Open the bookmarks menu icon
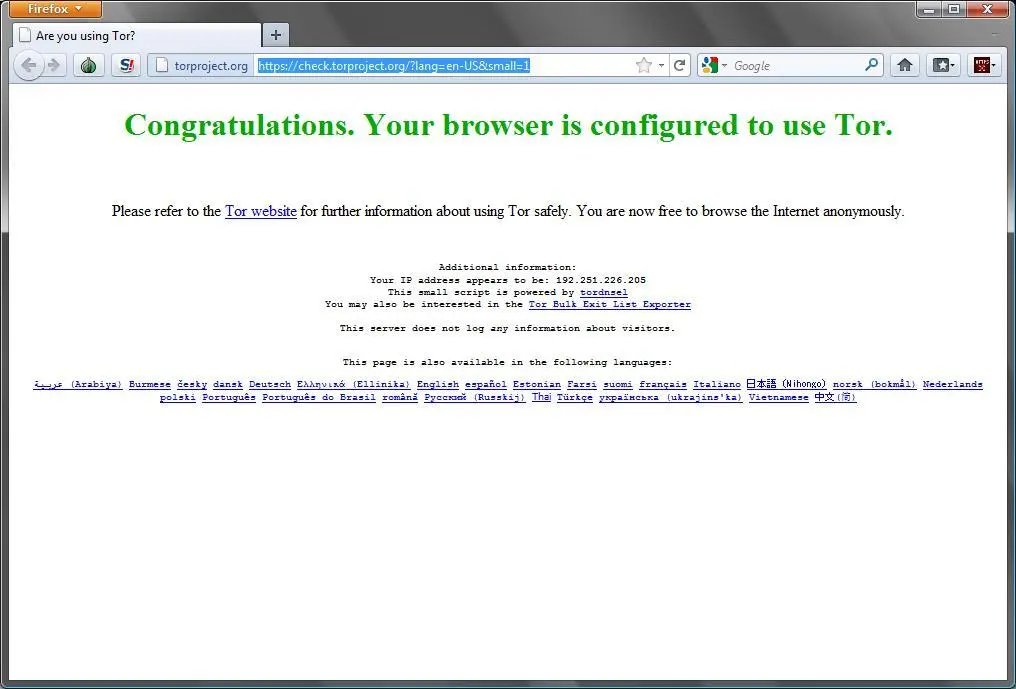This screenshot has width=1016, height=689. (x=943, y=66)
